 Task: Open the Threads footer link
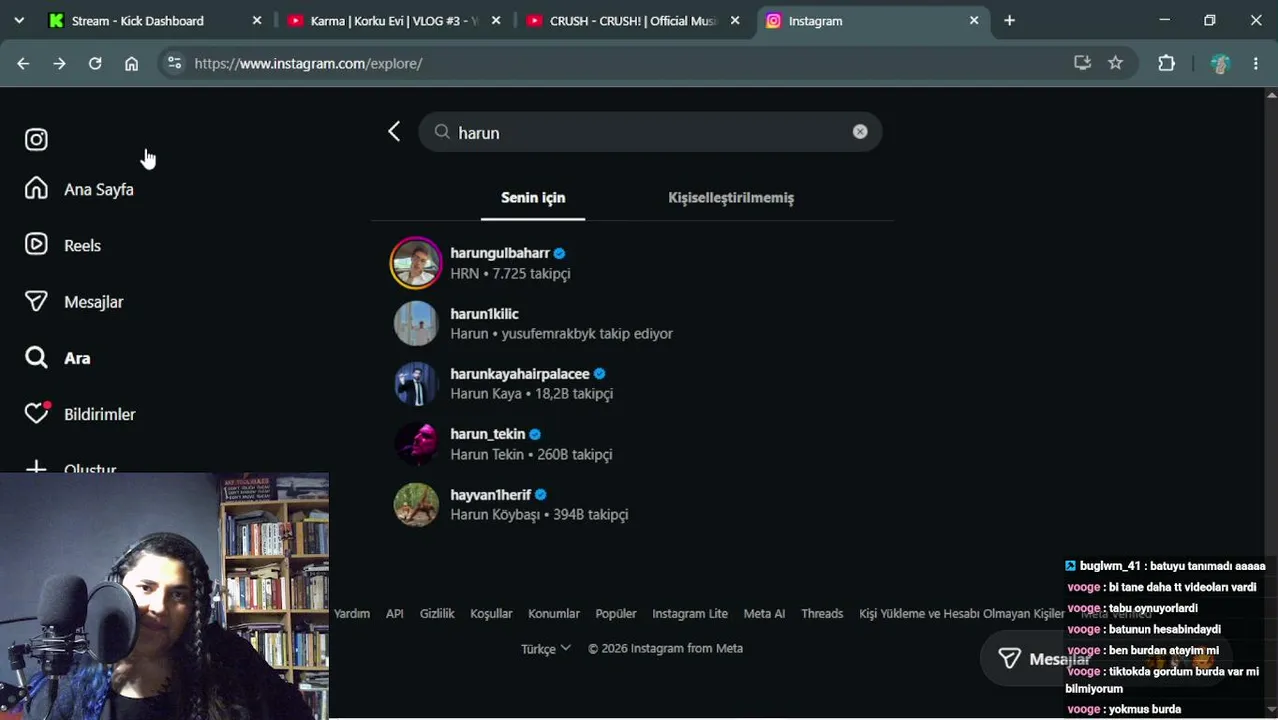click(x=822, y=613)
